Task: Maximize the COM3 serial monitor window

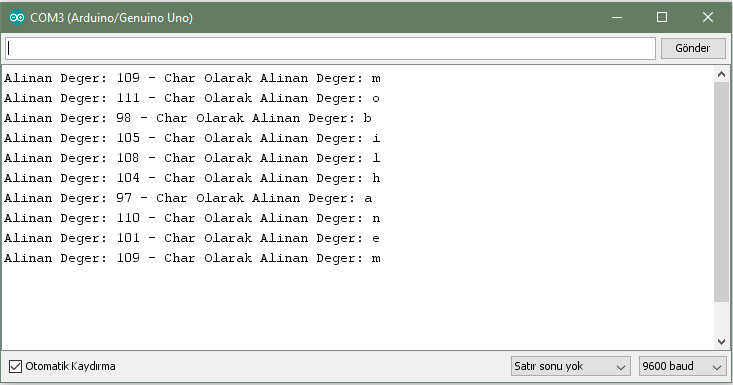Action: pyautogui.click(x=662, y=18)
